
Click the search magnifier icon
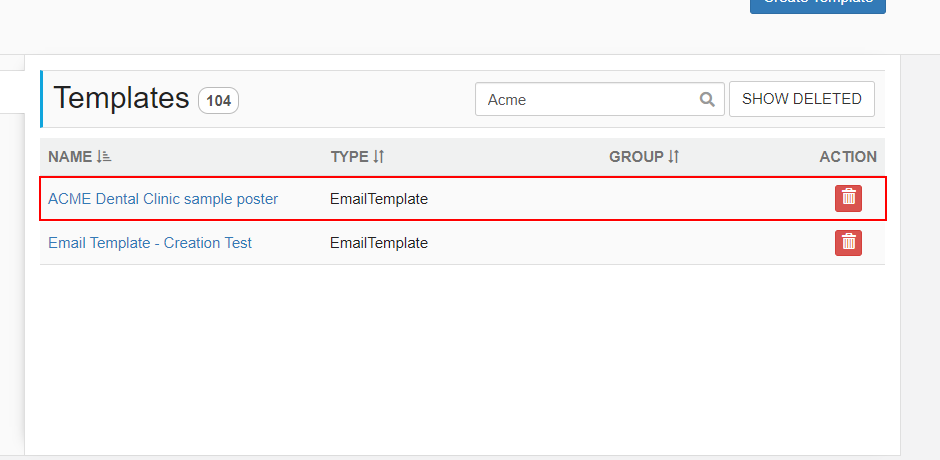pyautogui.click(x=707, y=99)
